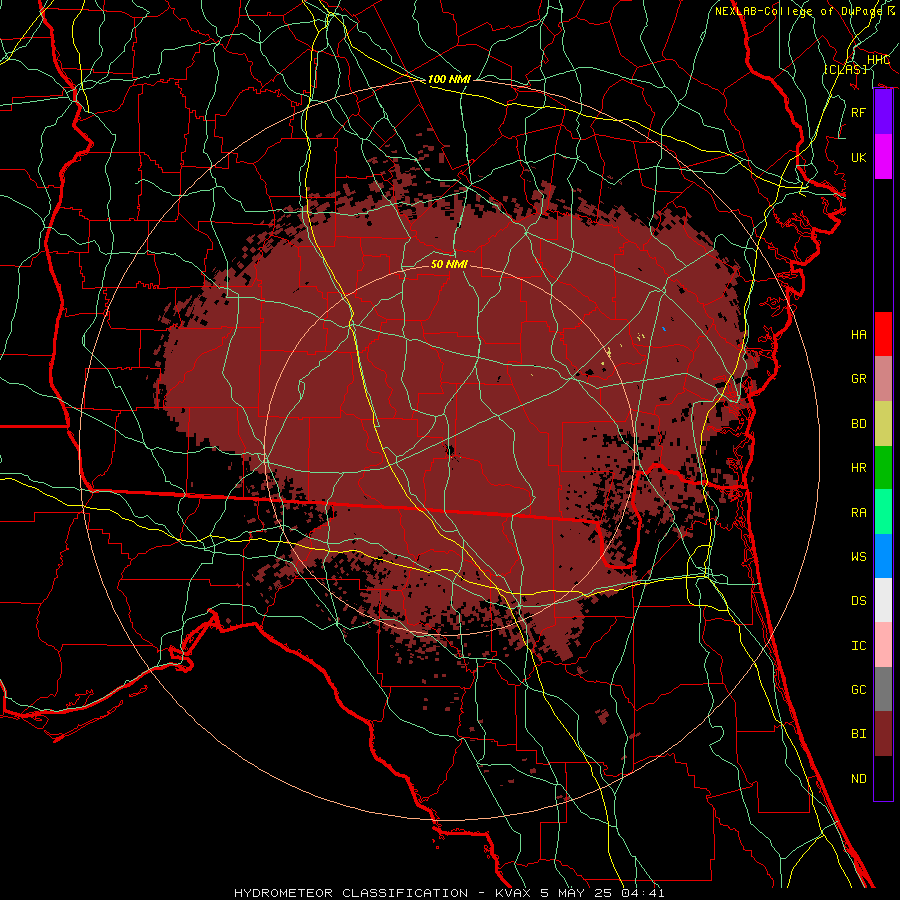900x900 pixels.
Task: Select the IC light pink legend swatch
Action: 883,645
